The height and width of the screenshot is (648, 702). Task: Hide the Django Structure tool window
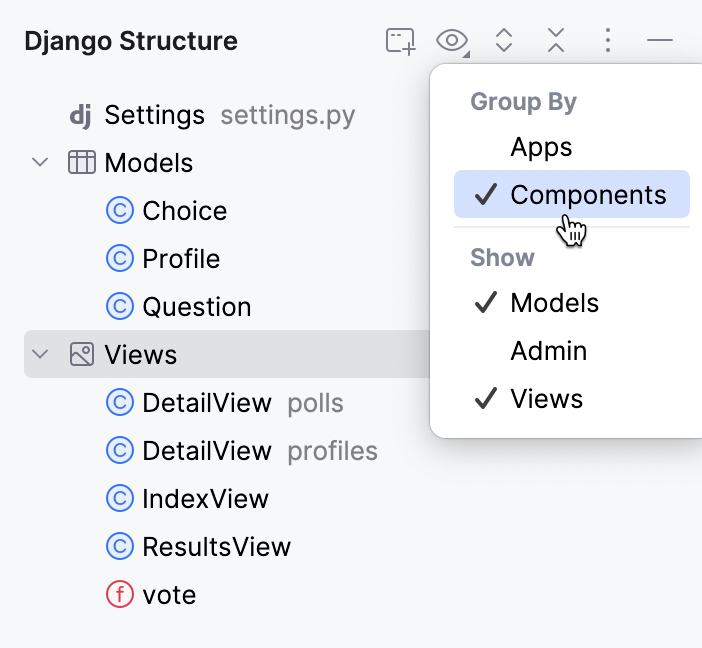[660, 41]
